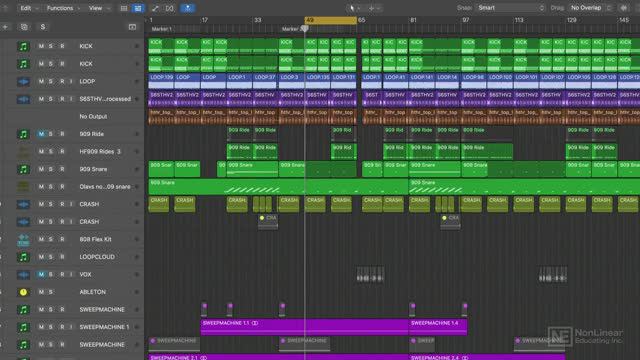Record-enable the 909 Snare track
Viewport: 640px width, 360px height.
coord(62,169)
